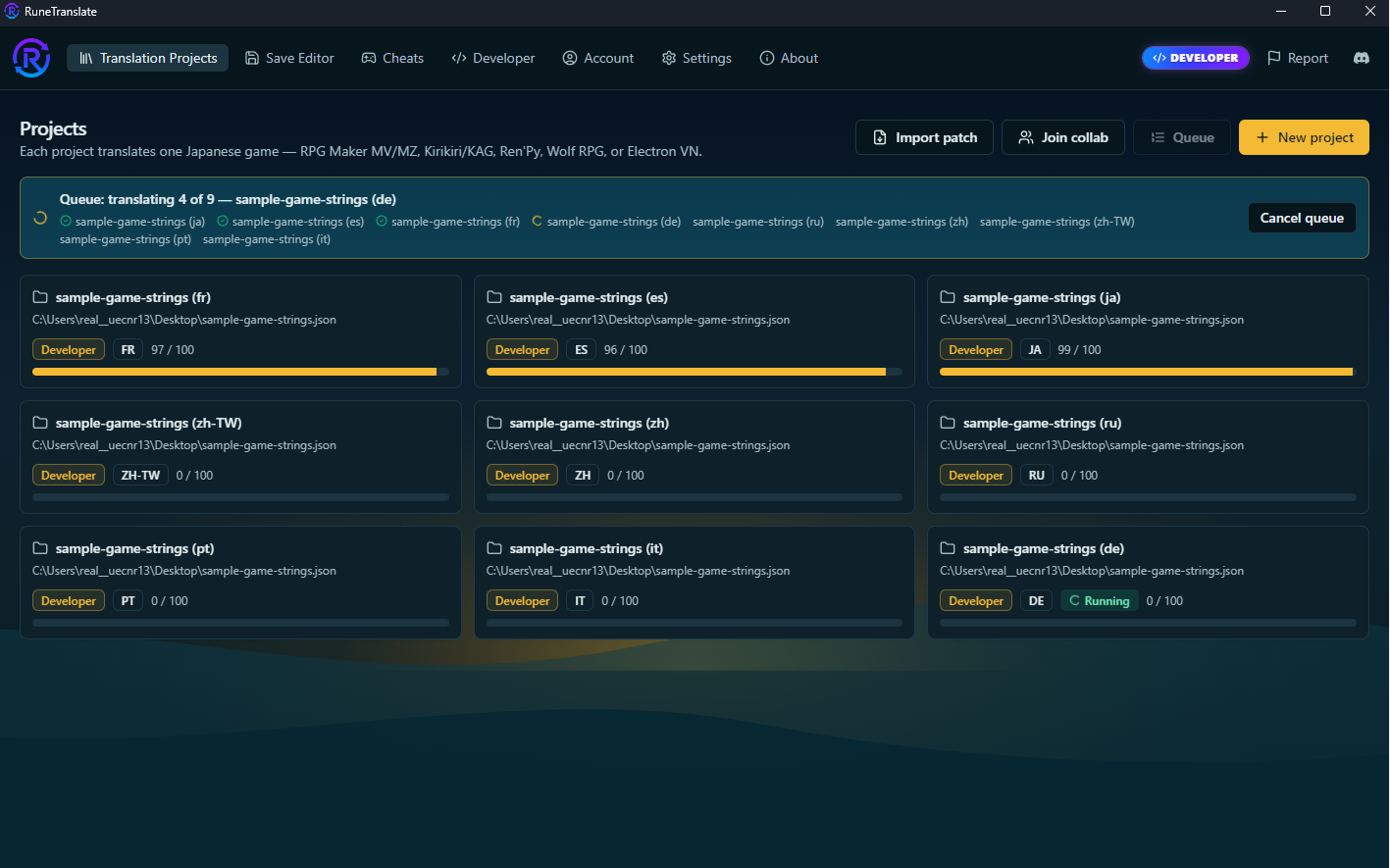
Task: Open the sample-game-strings (zh-TW) project title
Action: [x=148, y=423]
